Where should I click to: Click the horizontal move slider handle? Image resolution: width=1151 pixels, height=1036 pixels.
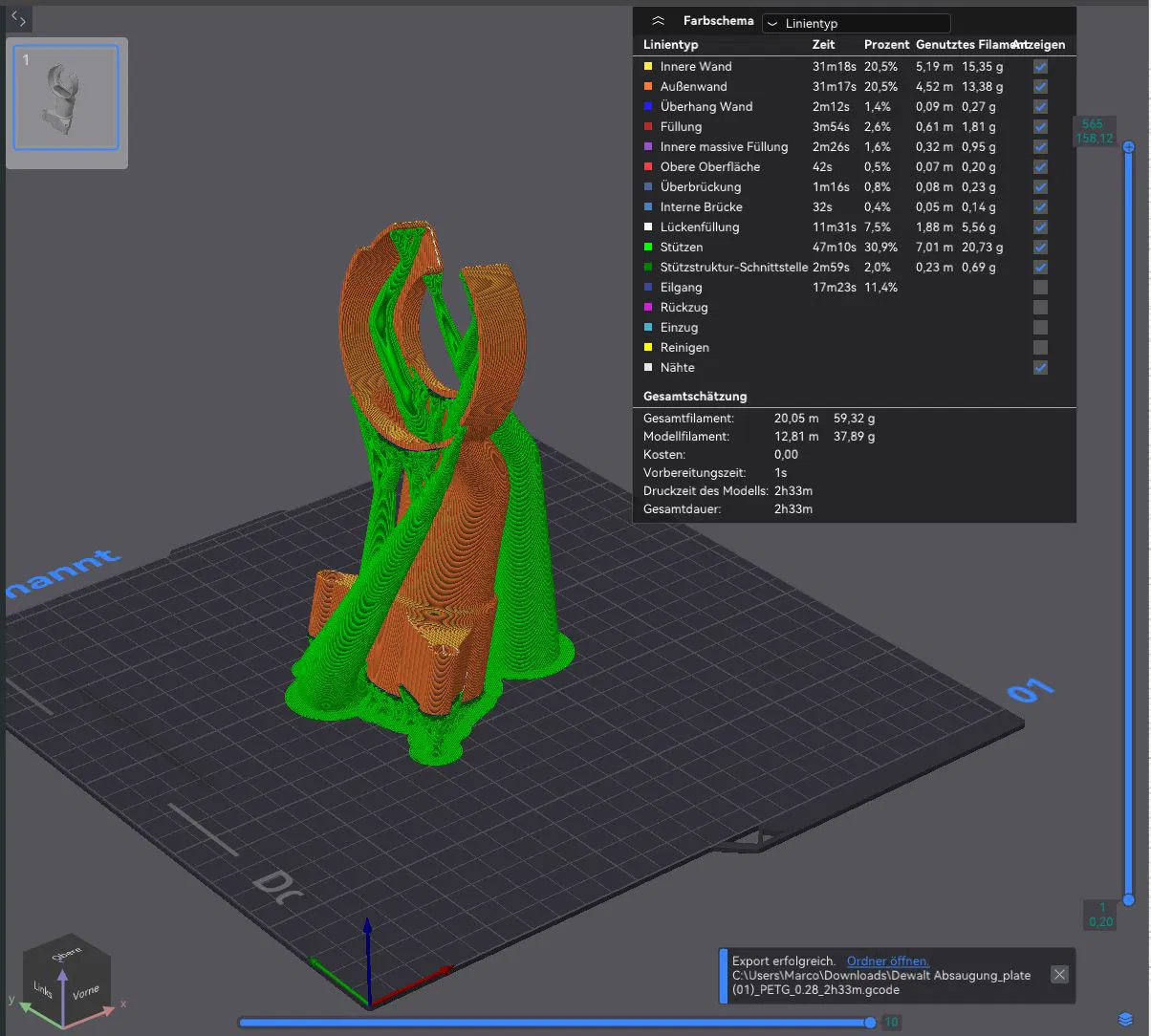(x=870, y=1023)
